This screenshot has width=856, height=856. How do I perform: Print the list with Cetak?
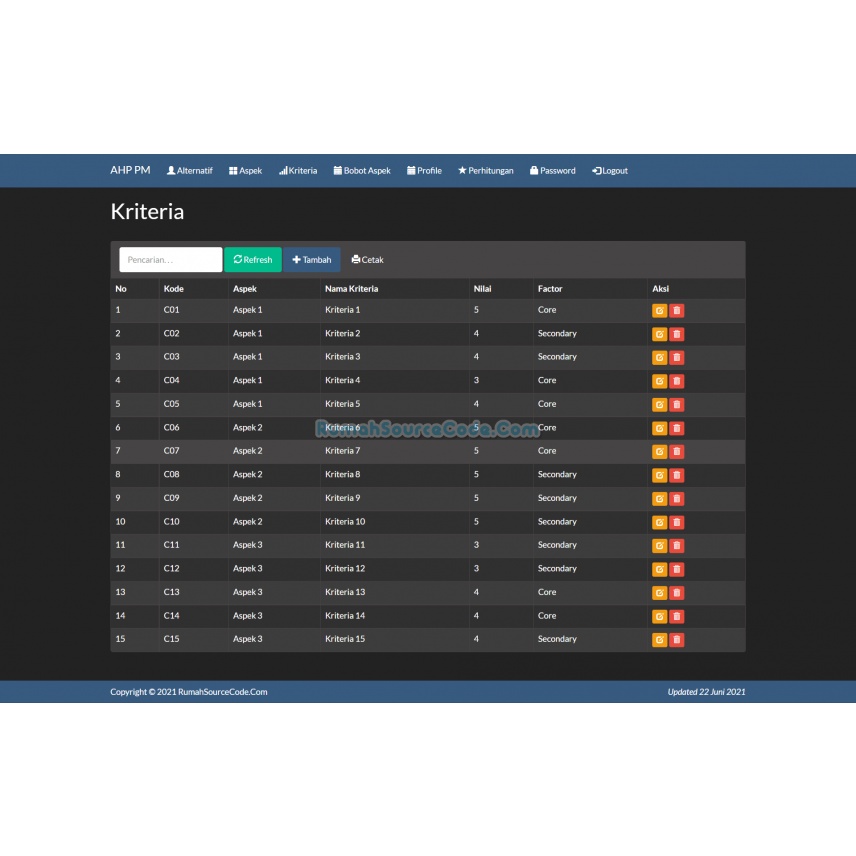pos(367,260)
